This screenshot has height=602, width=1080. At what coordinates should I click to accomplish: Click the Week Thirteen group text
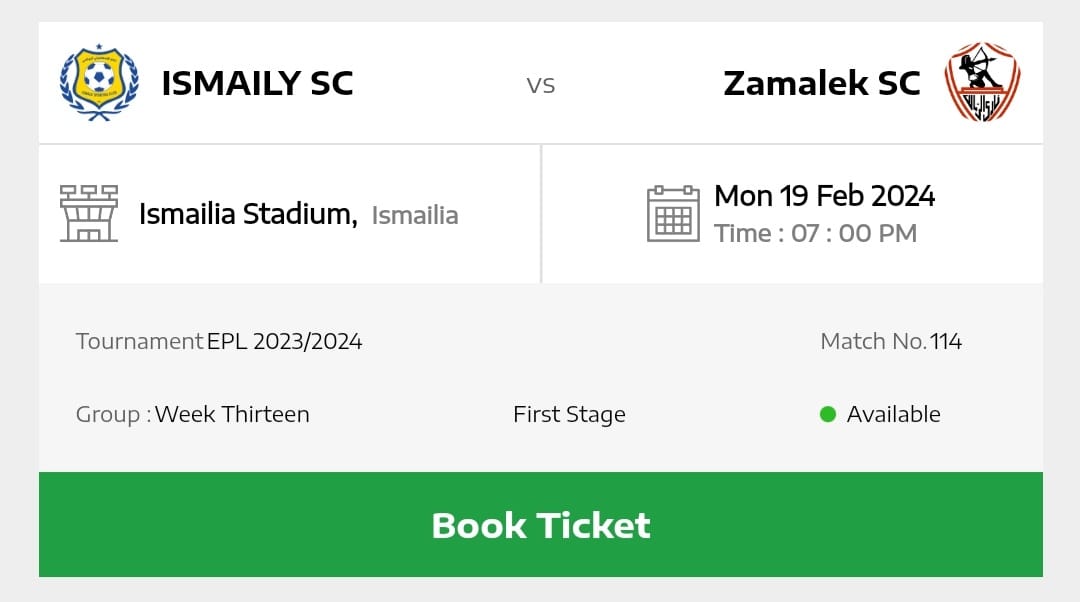click(x=232, y=414)
